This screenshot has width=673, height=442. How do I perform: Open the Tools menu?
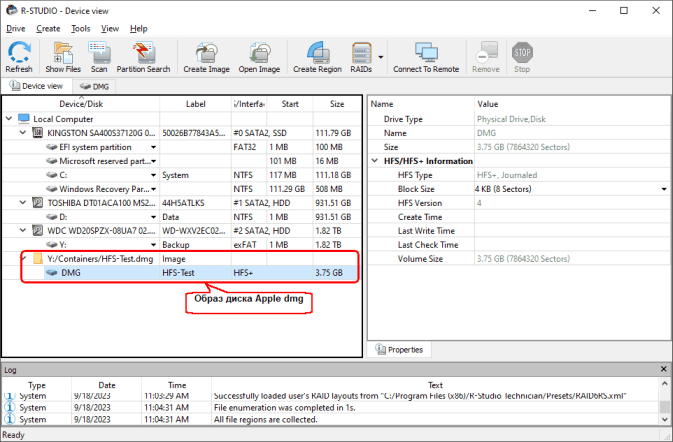[x=81, y=29]
